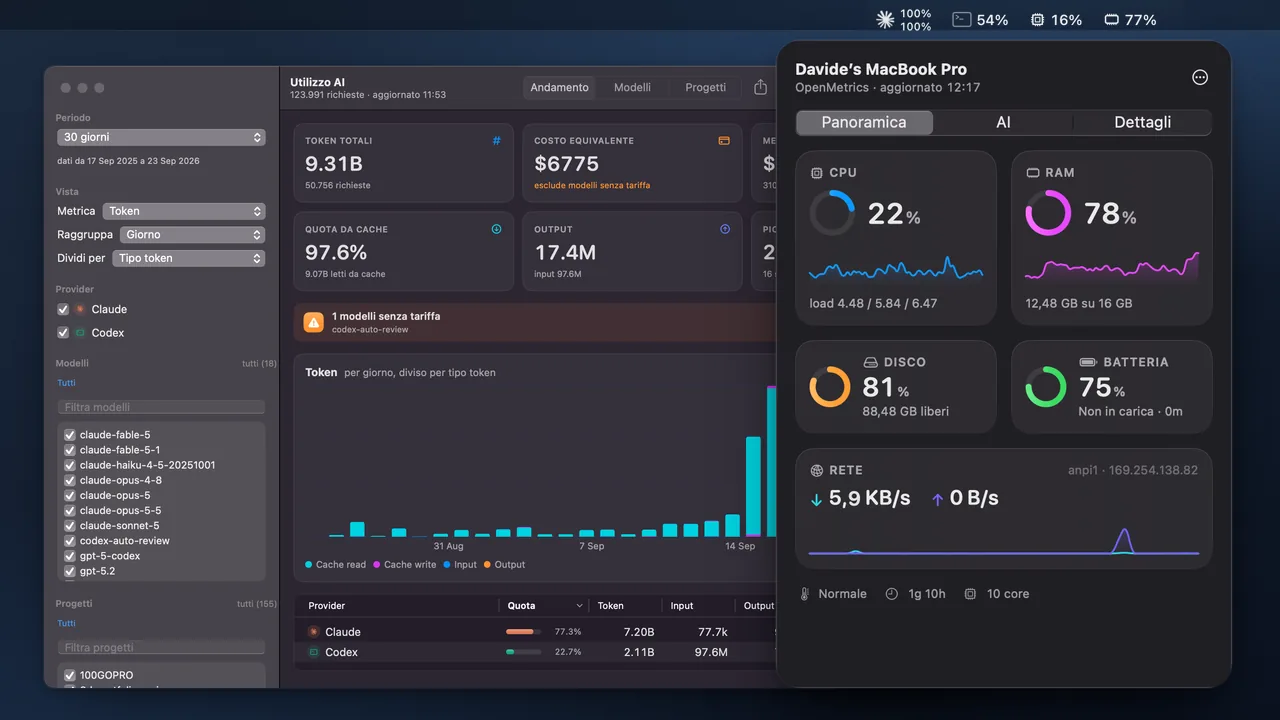The width and height of the screenshot is (1280, 720).
Task: Click the Claude quota progress bar
Action: pos(523,632)
